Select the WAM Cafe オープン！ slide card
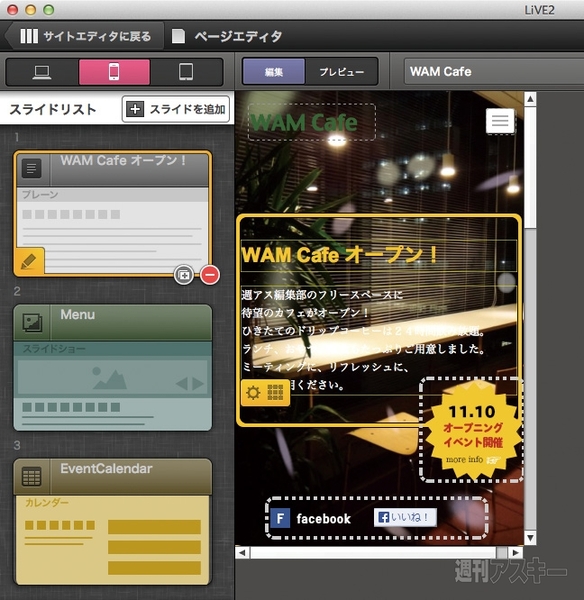This screenshot has height=600, width=584. point(112,213)
